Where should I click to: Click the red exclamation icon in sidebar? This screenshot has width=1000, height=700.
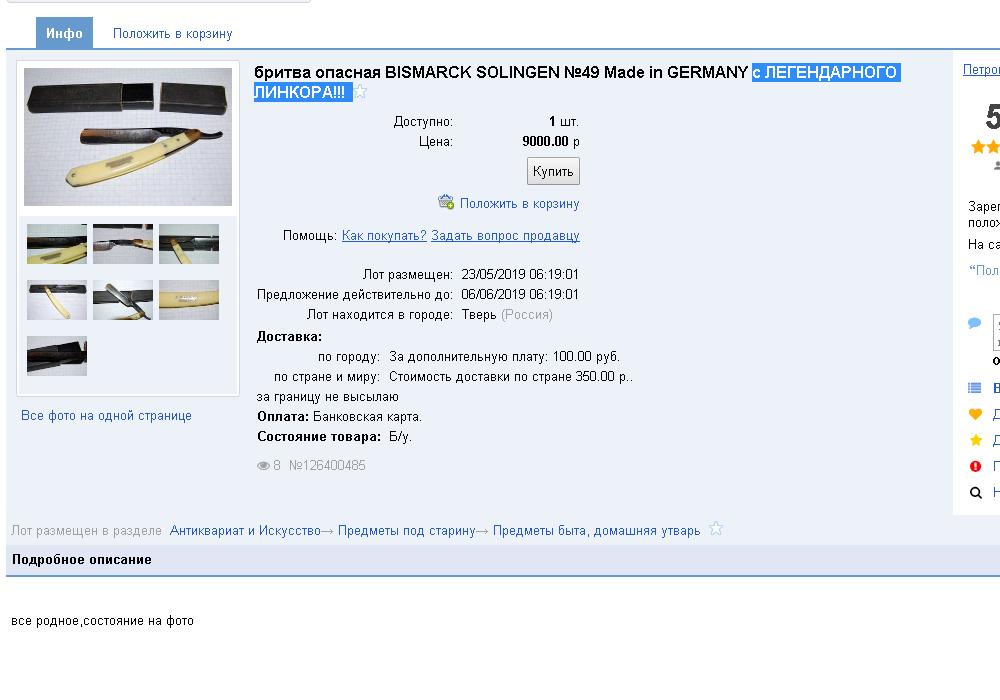coord(976,466)
